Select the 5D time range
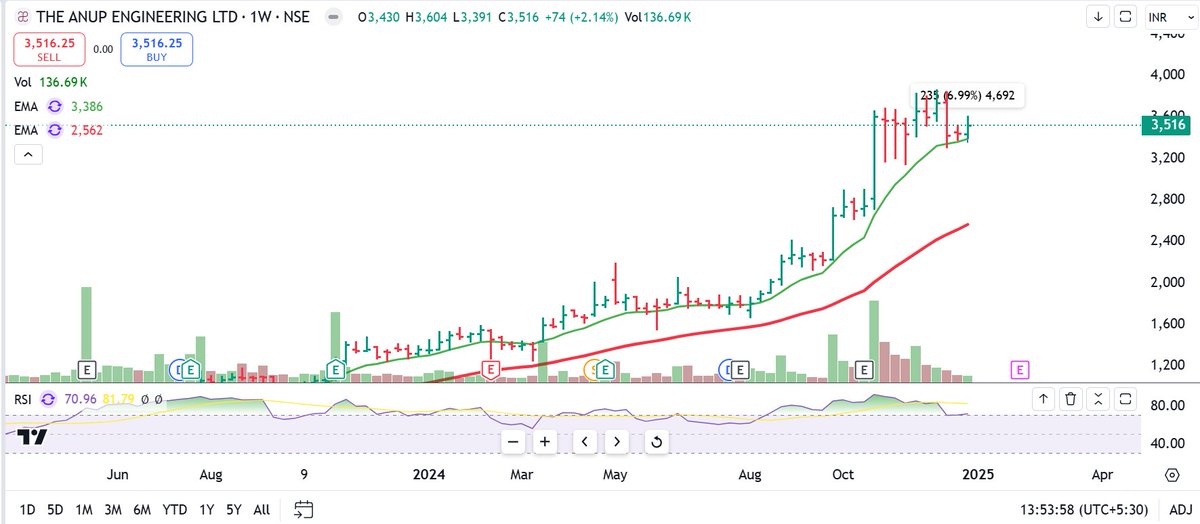The width and height of the screenshot is (1200, 524). click(56, 509)
